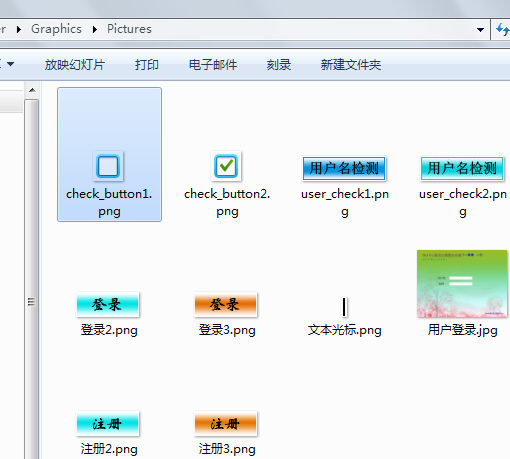Click the check_button2.png file name
The width and height of the screenshot is (510, 459).
point(227,203)
